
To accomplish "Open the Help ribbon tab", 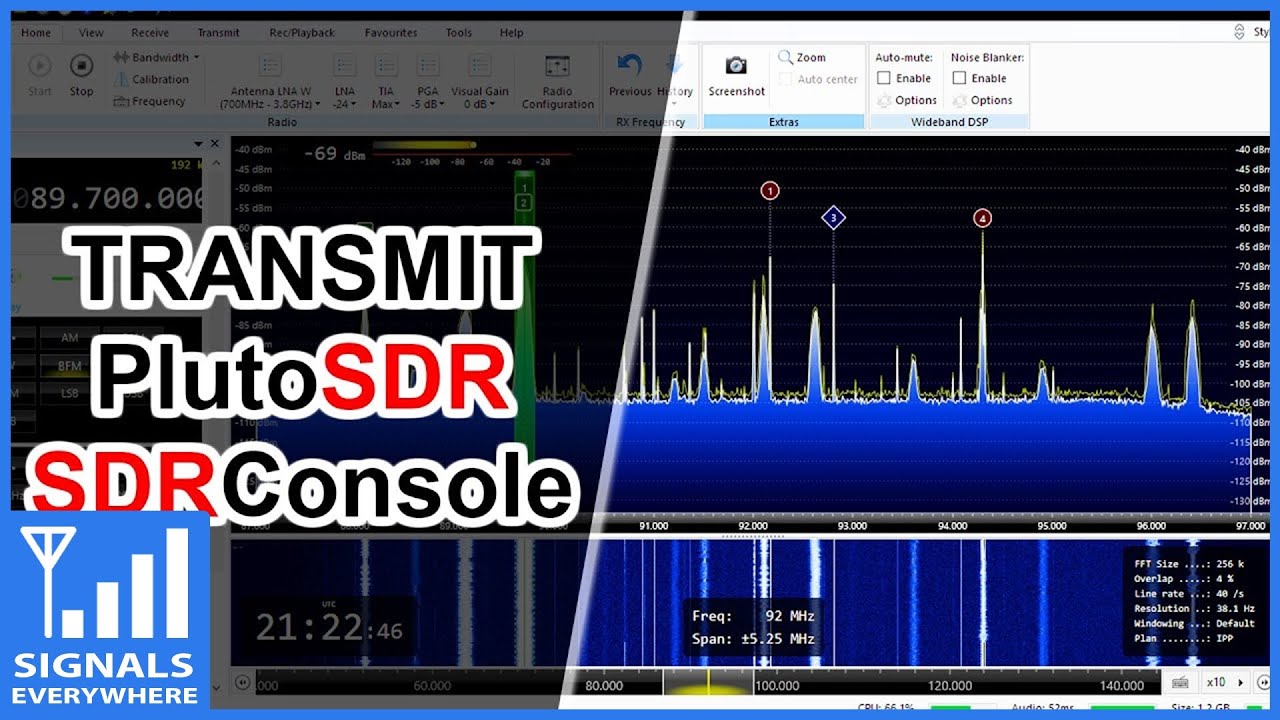I will click(x=511, y=33).
